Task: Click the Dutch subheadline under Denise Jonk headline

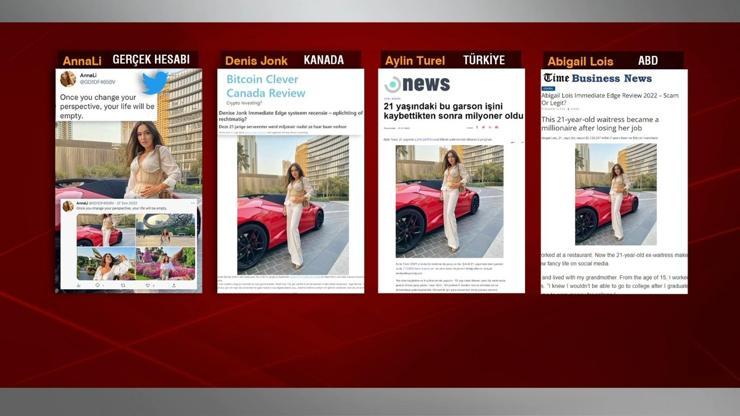Action: [283, 127]
